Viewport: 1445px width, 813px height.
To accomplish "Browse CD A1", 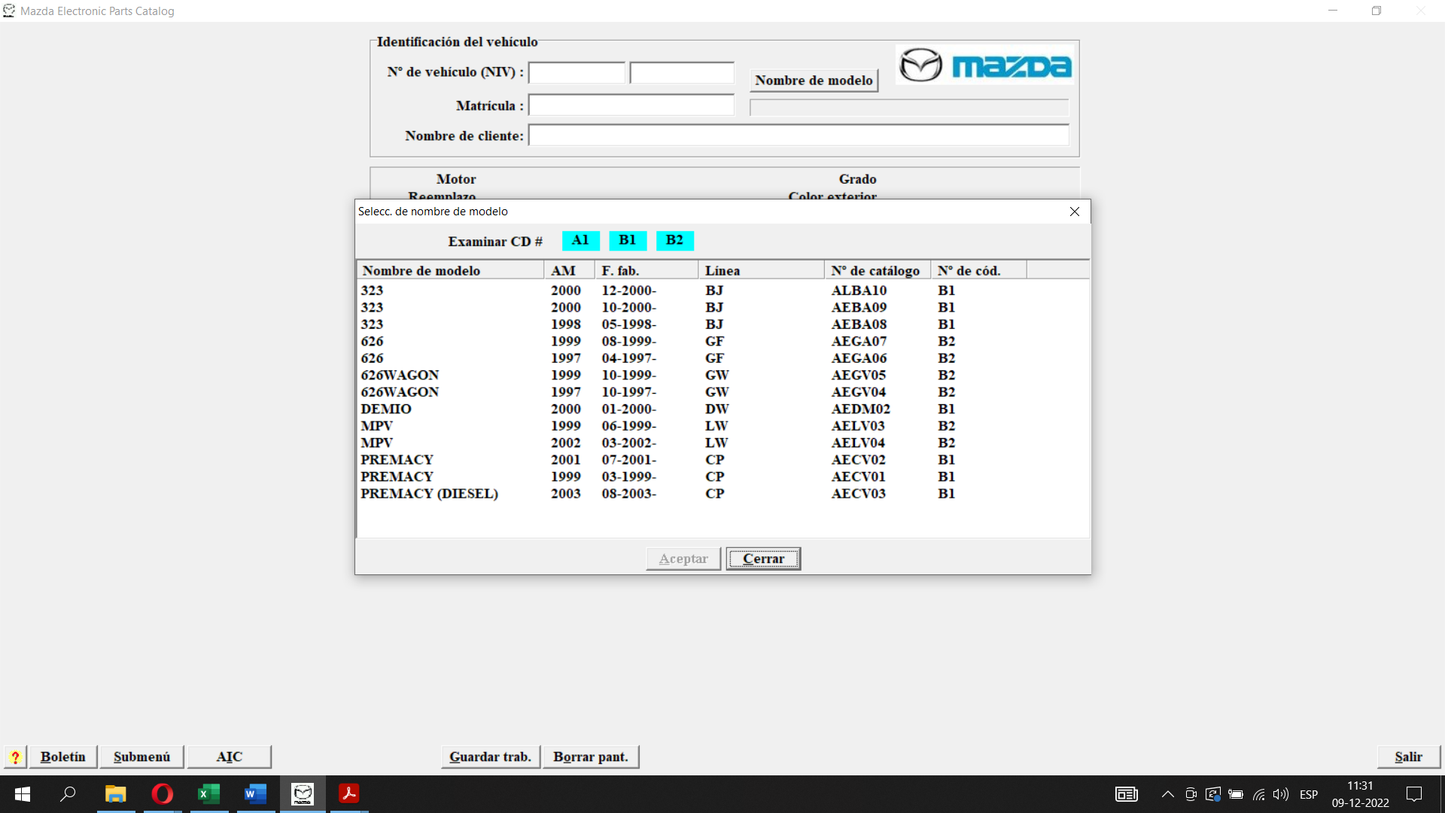I will tap(581, 240).
